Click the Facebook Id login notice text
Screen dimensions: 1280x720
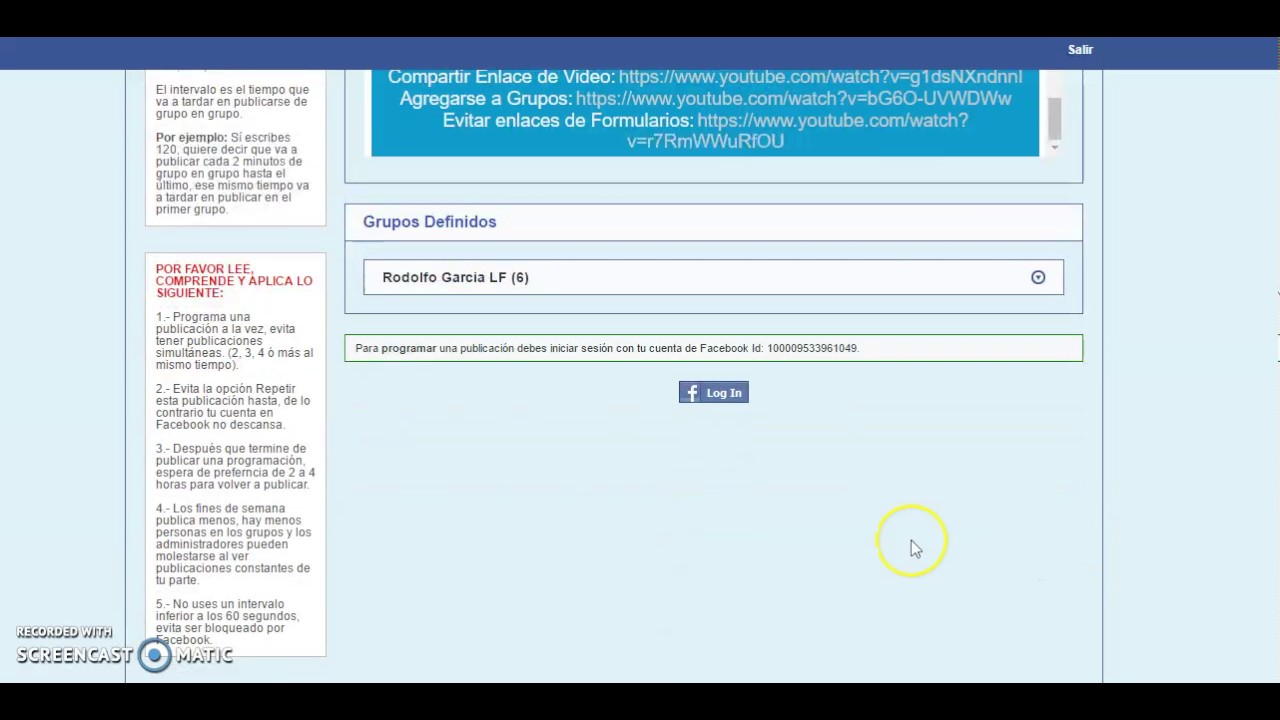607,348
